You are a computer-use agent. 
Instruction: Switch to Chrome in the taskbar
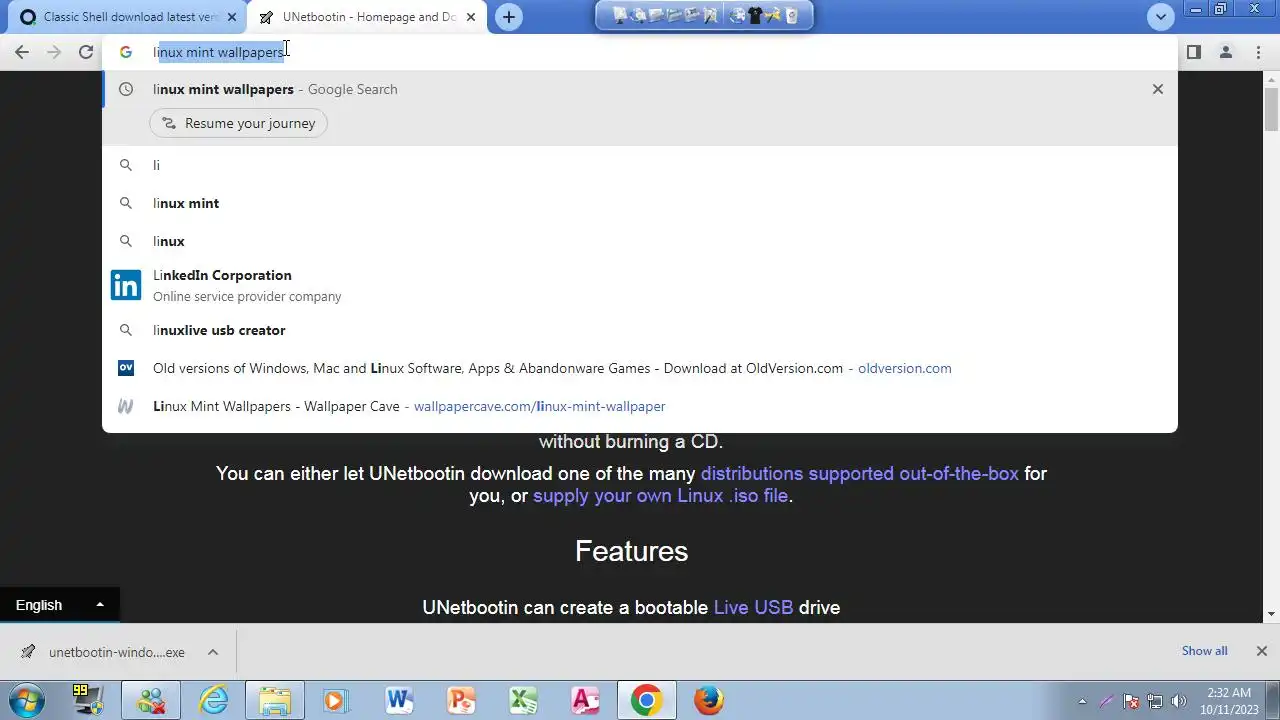(x=646, y=700)
